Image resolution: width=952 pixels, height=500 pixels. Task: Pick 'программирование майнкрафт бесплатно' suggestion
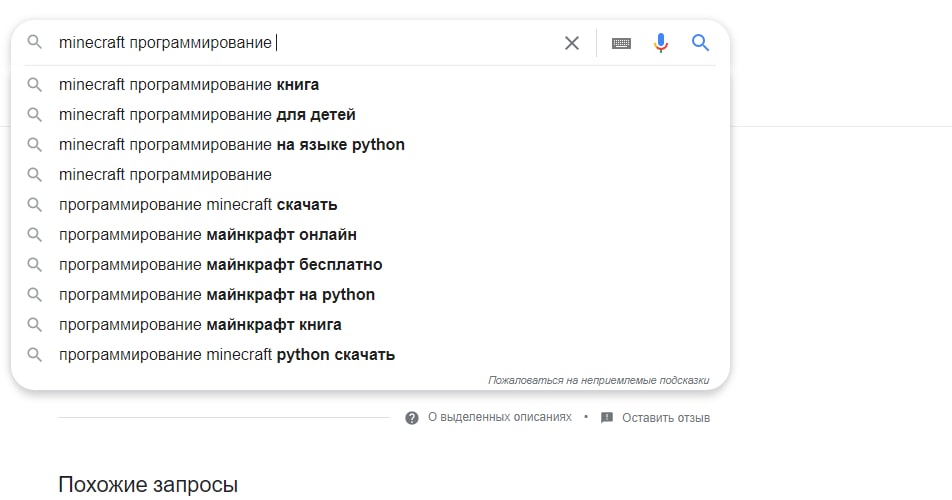(x=370, y=265)
